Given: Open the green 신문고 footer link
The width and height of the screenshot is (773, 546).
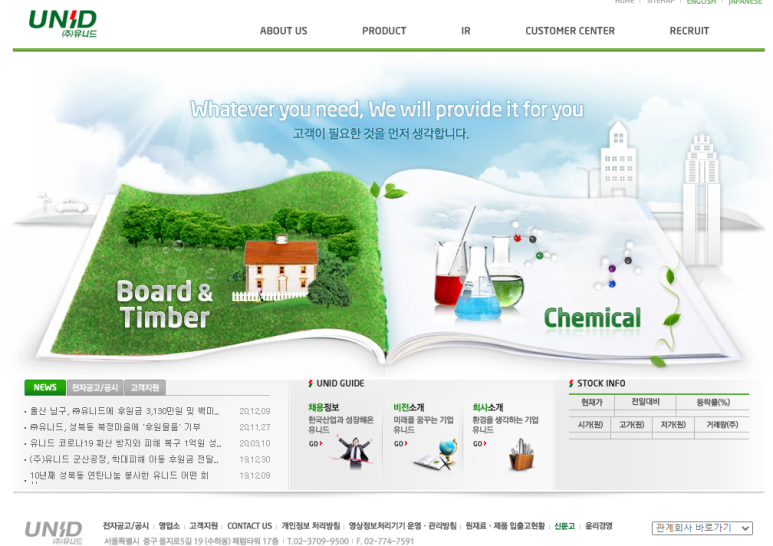Looking at the screenshot, I should click(564, 526).
